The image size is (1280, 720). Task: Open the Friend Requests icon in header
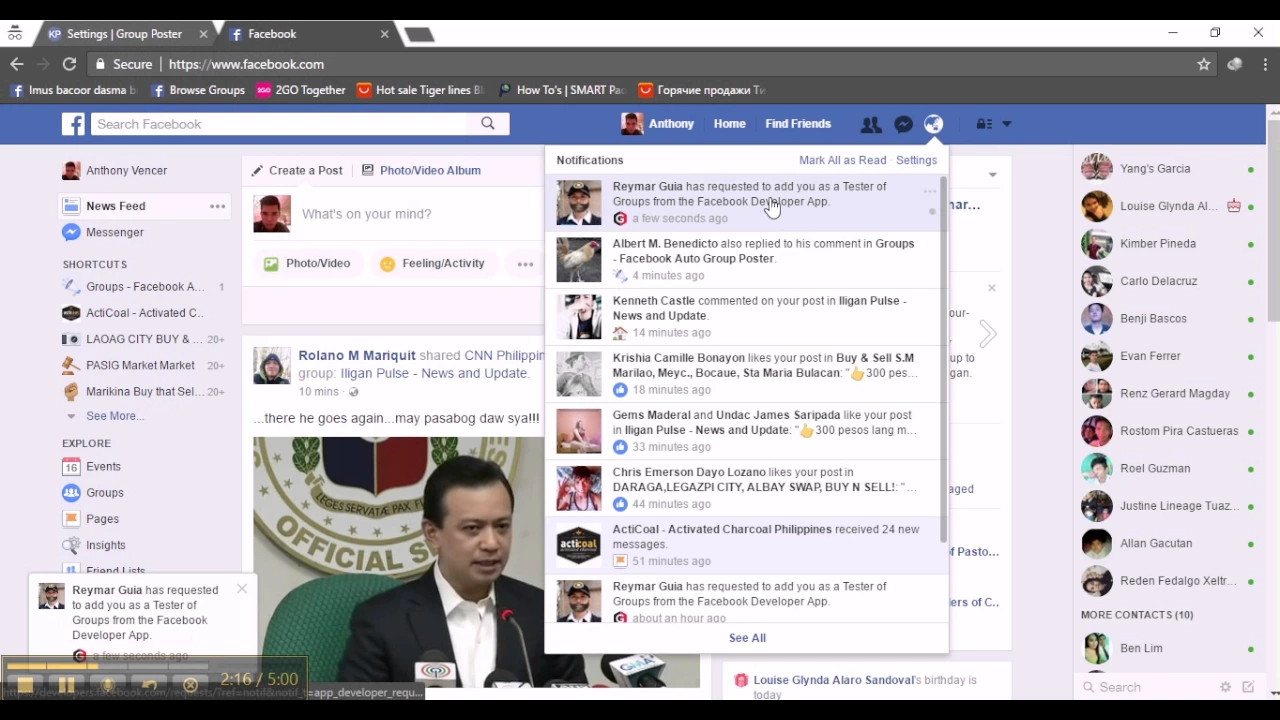871,124
